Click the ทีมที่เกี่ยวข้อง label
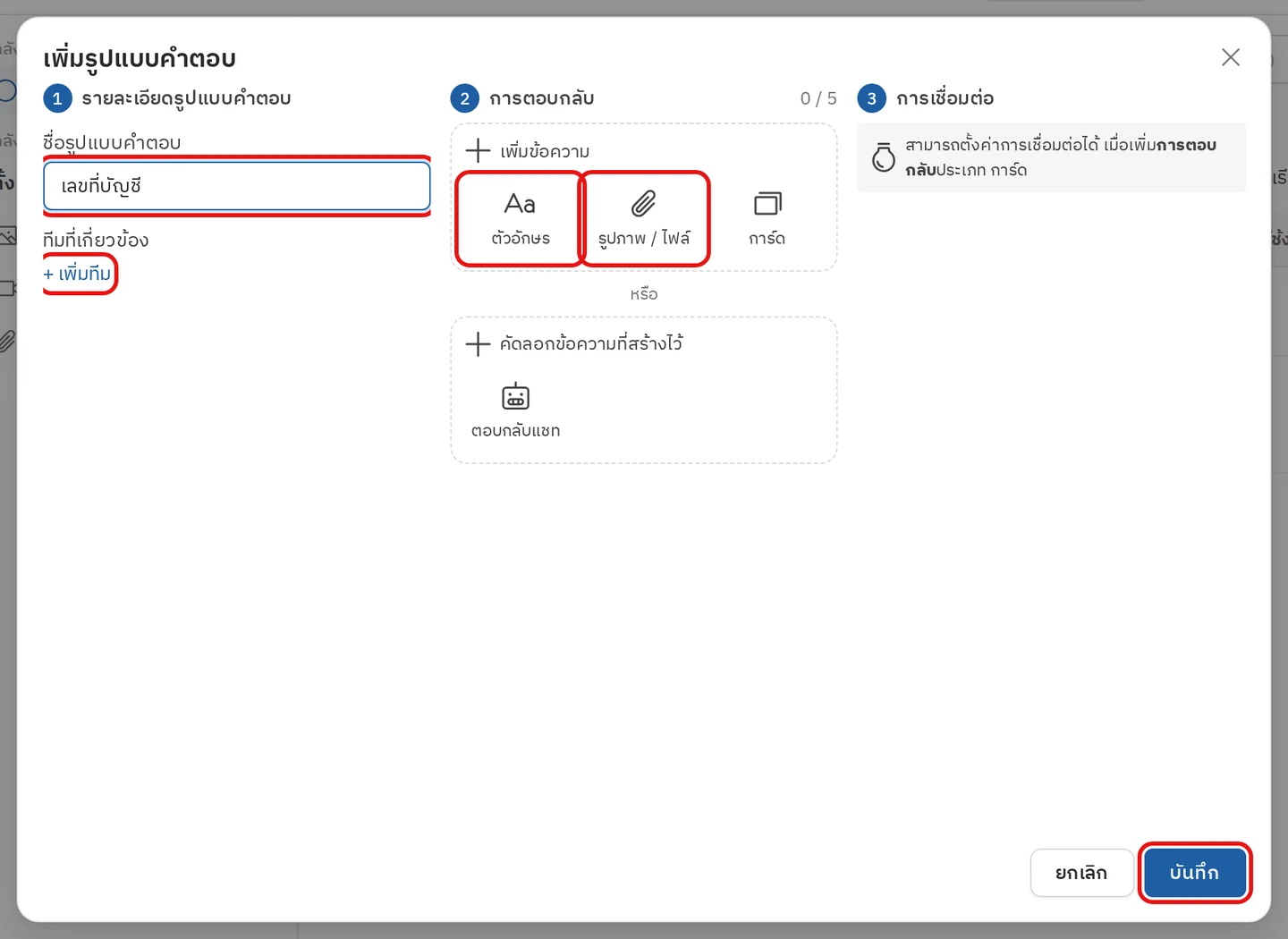Viewport: 1288px width, 939px height. pos(96,240)
